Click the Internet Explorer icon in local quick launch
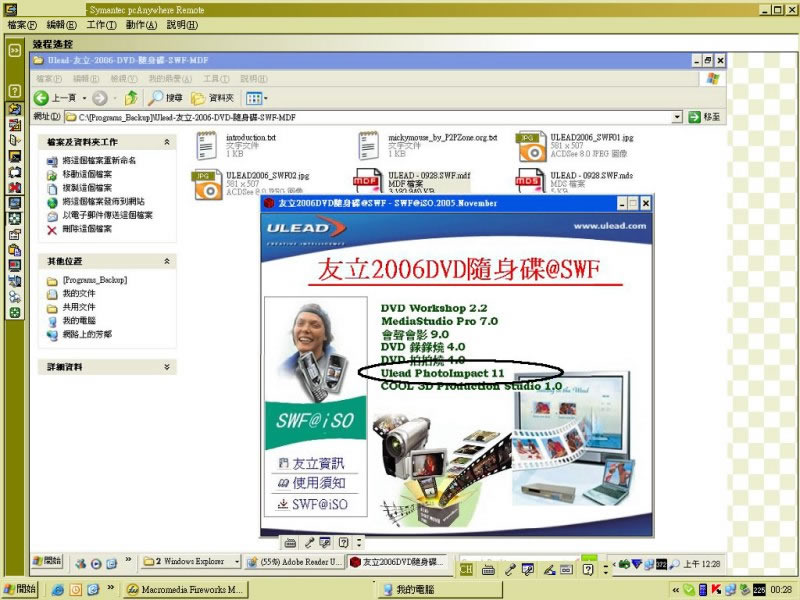 [58, 590]
